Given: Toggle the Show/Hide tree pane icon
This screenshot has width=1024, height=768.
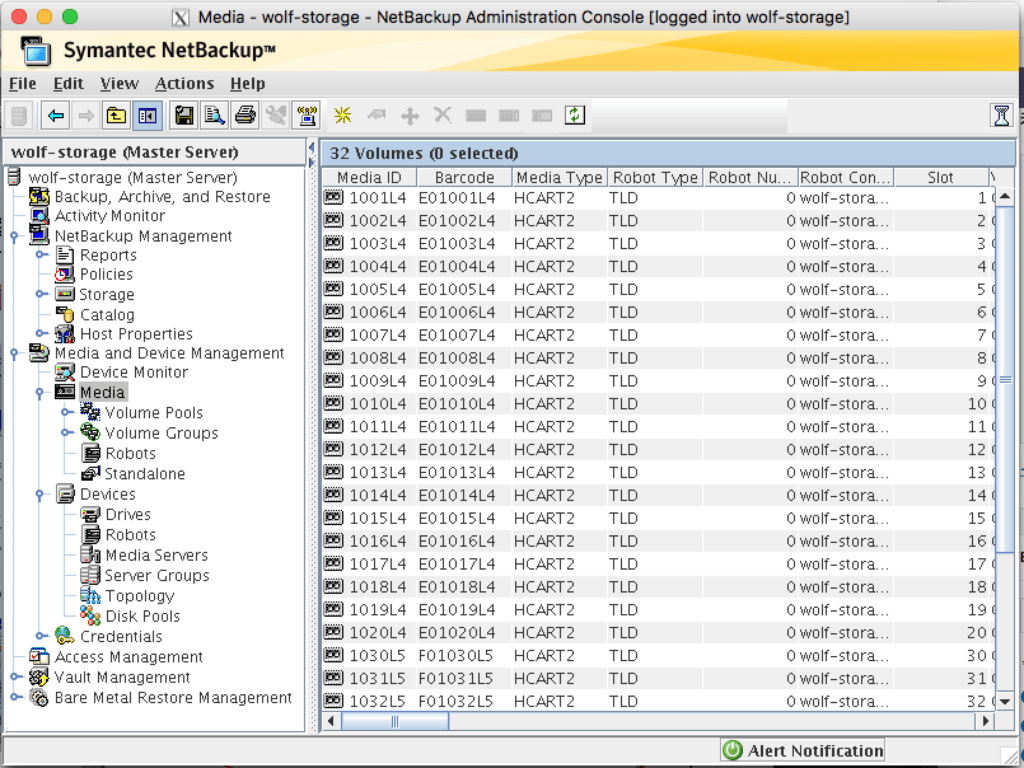Looking at the screenshot, I should pyautogui.click(x=146, y=115).
